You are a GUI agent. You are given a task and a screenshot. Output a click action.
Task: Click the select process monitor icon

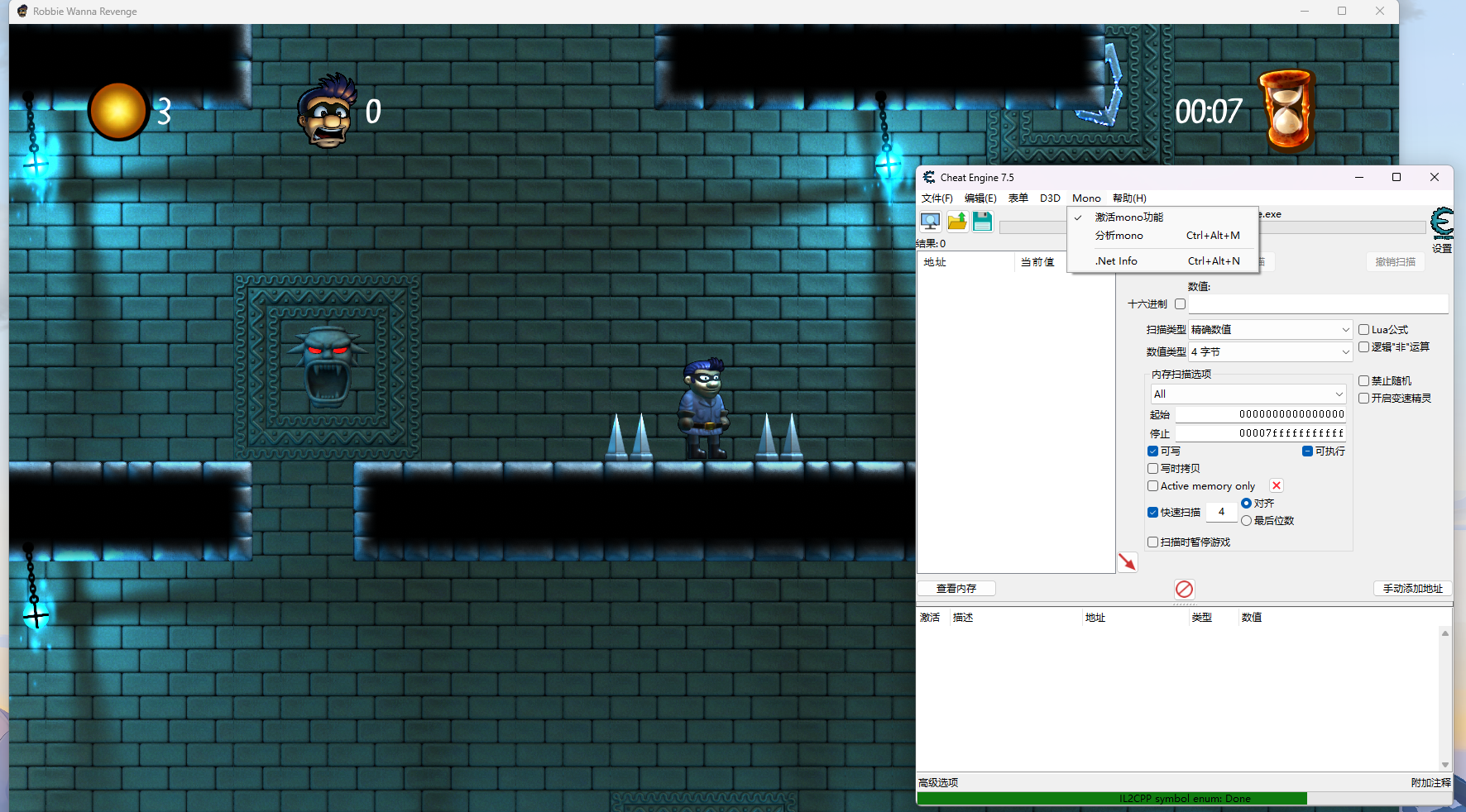tap(930, 222)
